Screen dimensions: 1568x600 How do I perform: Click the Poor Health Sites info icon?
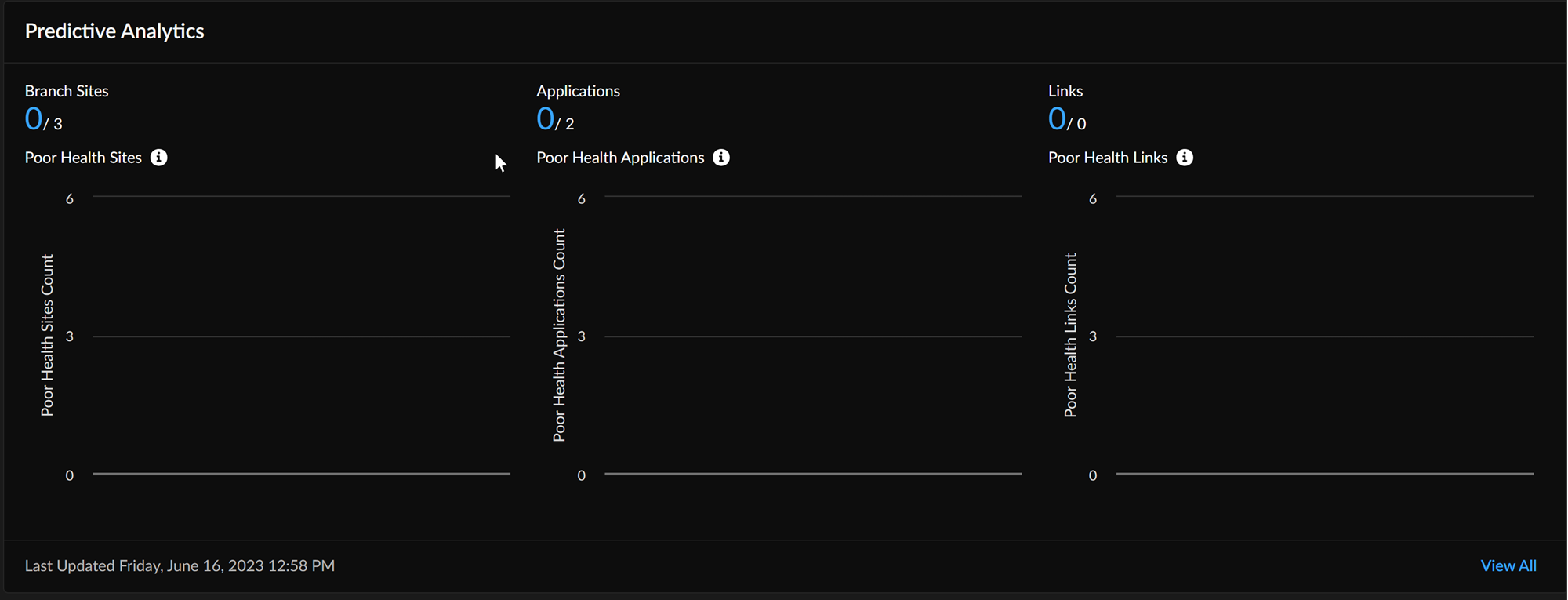point(158,158)
